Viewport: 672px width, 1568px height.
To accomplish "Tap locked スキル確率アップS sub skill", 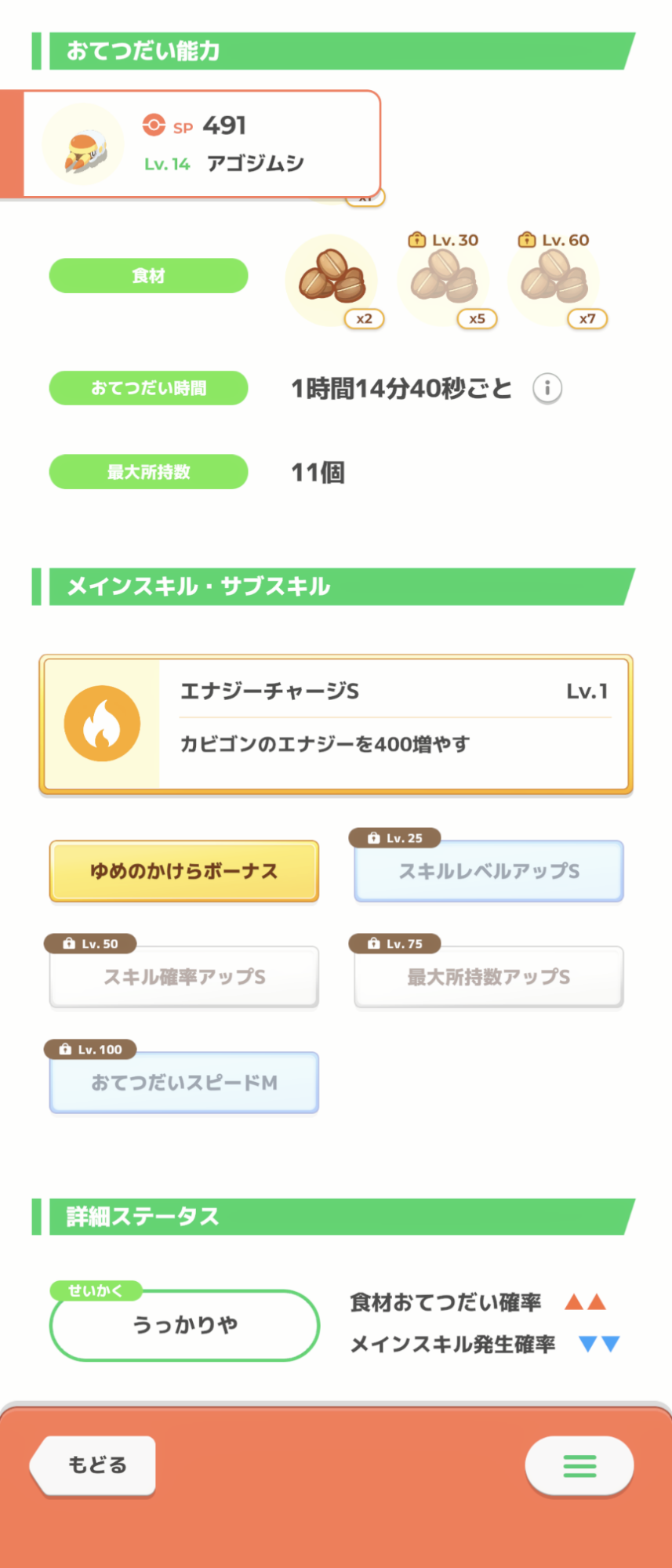I will (184, 977).
